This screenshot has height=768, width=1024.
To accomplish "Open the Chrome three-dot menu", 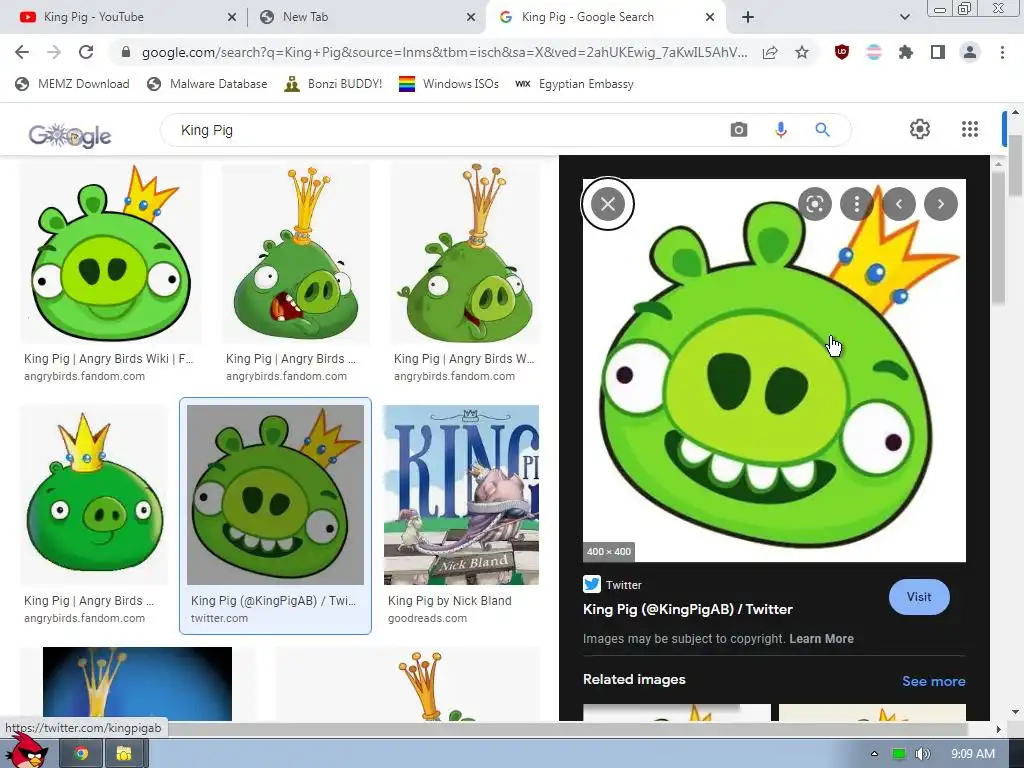I will click(x=1002, y=52).
